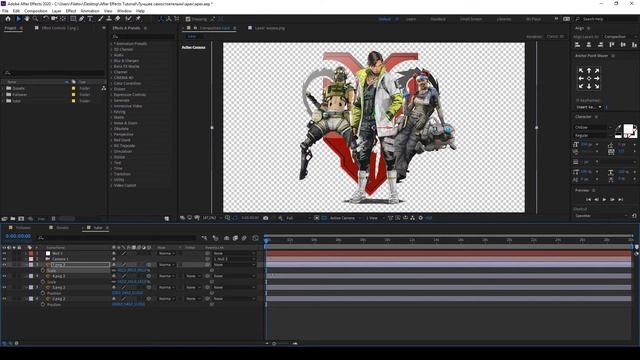This screenshot has height=360, width=640.
Task: Open the Insert keyframe button dropdown
Action: coord(589,107)
